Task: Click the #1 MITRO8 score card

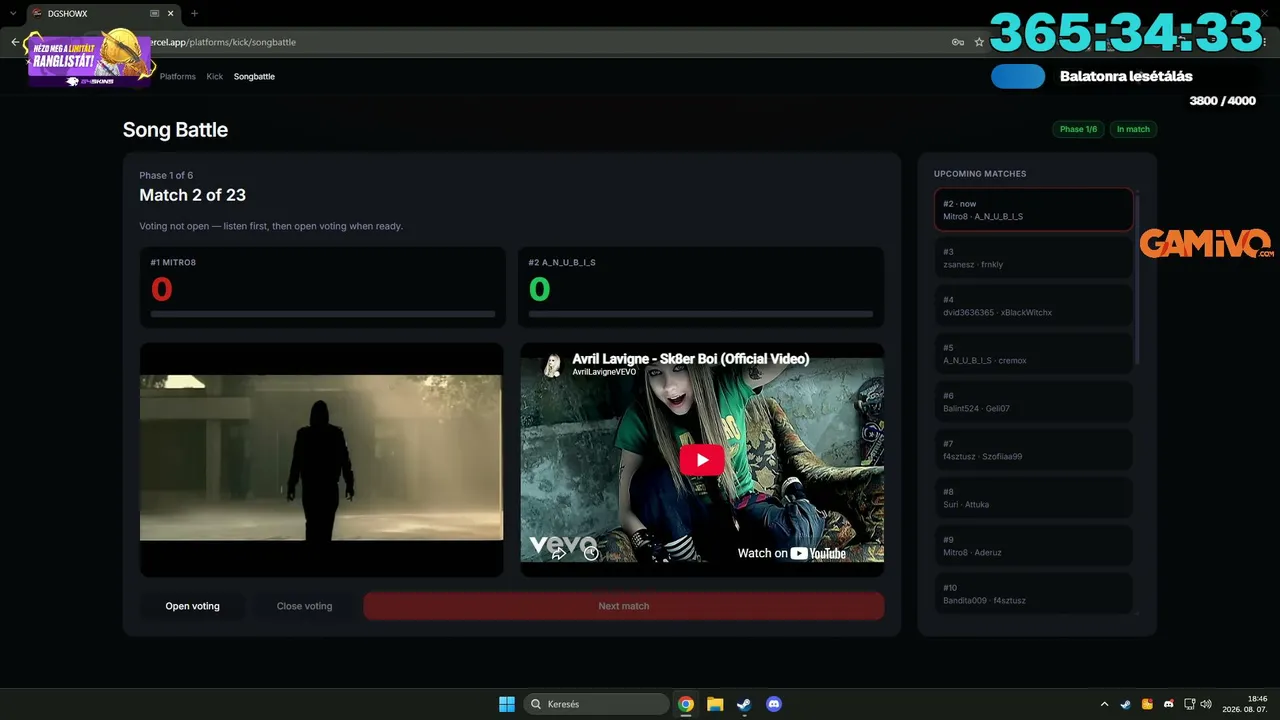Action: click(x=322, y=287)
